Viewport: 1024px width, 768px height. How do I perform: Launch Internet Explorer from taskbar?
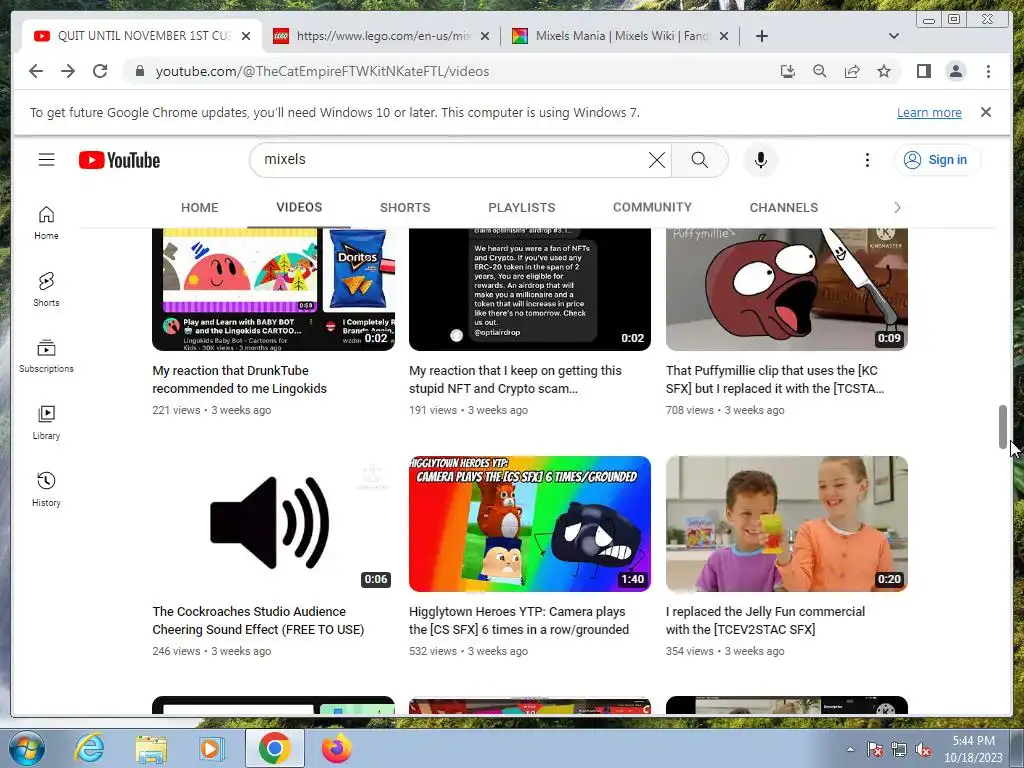tap(88, 748)
